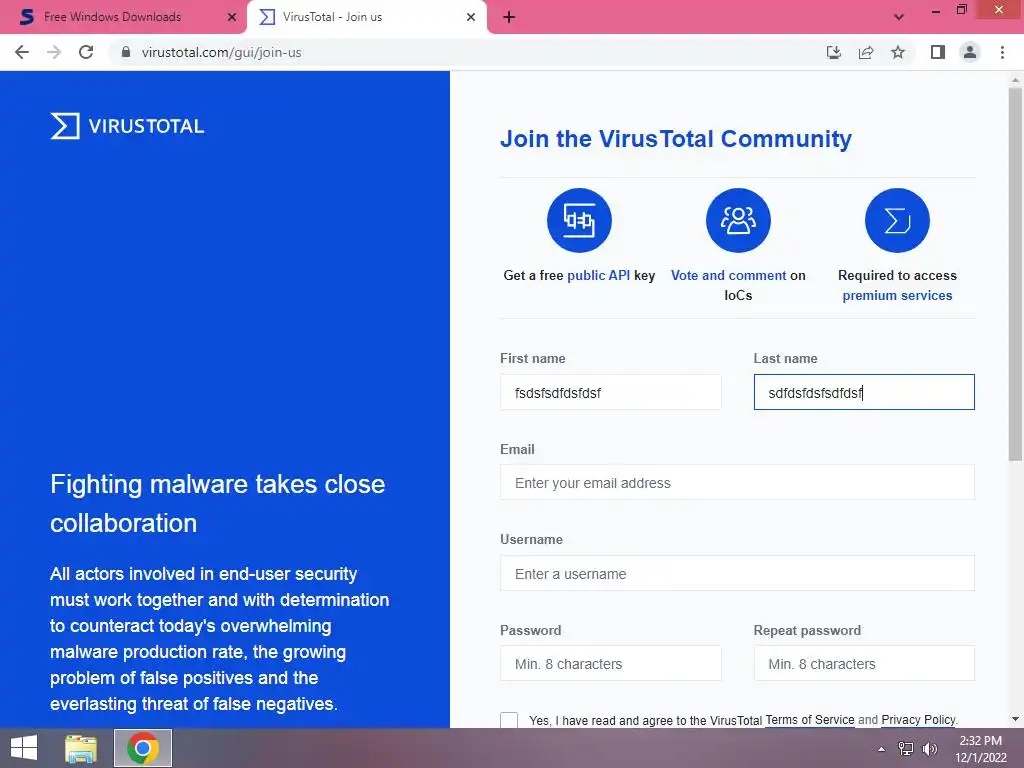Open the Vote and comment link
The image size is (1024, 768).
[728, 276]
